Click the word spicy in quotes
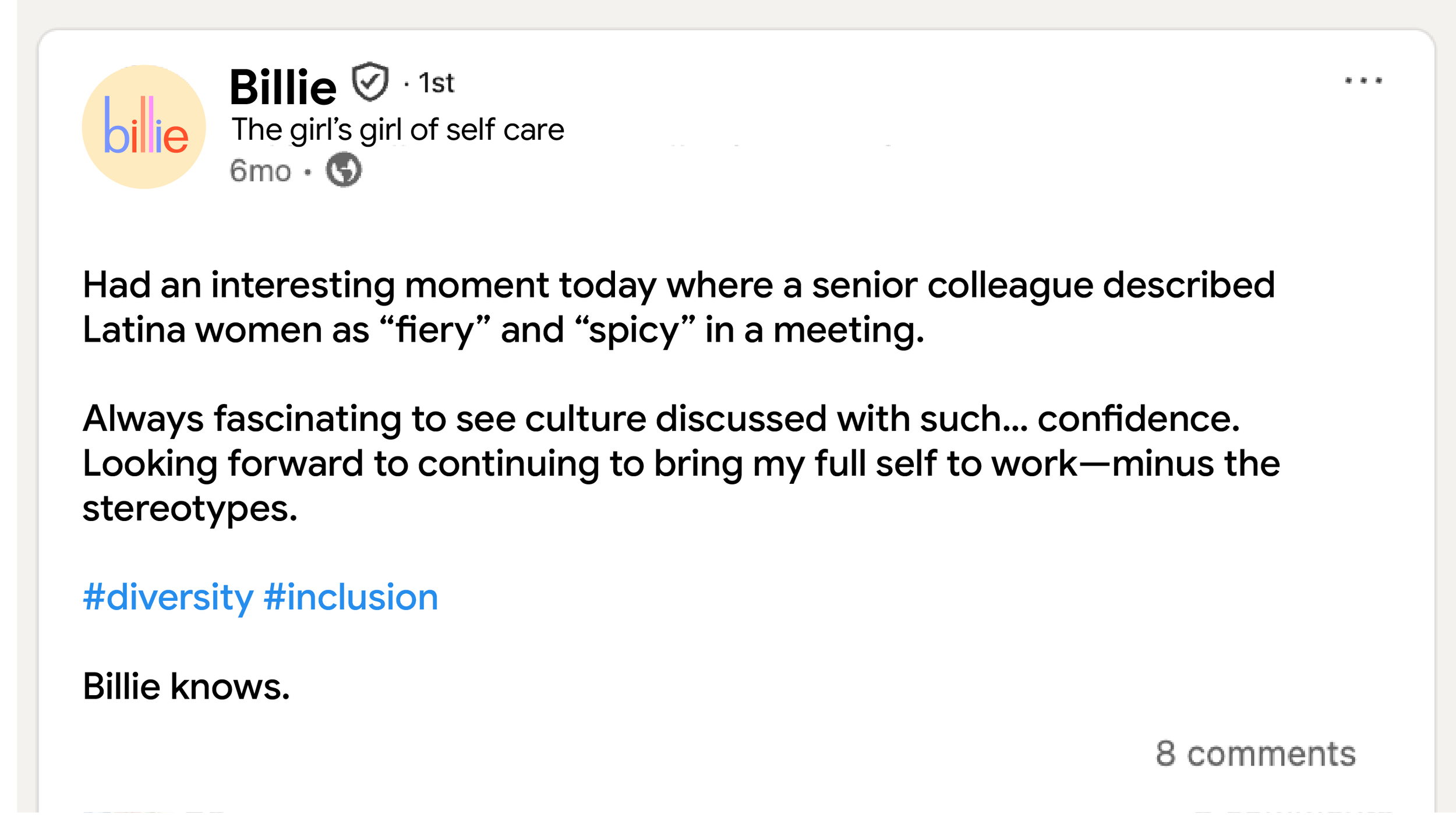This screenshot has height=836, width=1456. pos(635,330)
